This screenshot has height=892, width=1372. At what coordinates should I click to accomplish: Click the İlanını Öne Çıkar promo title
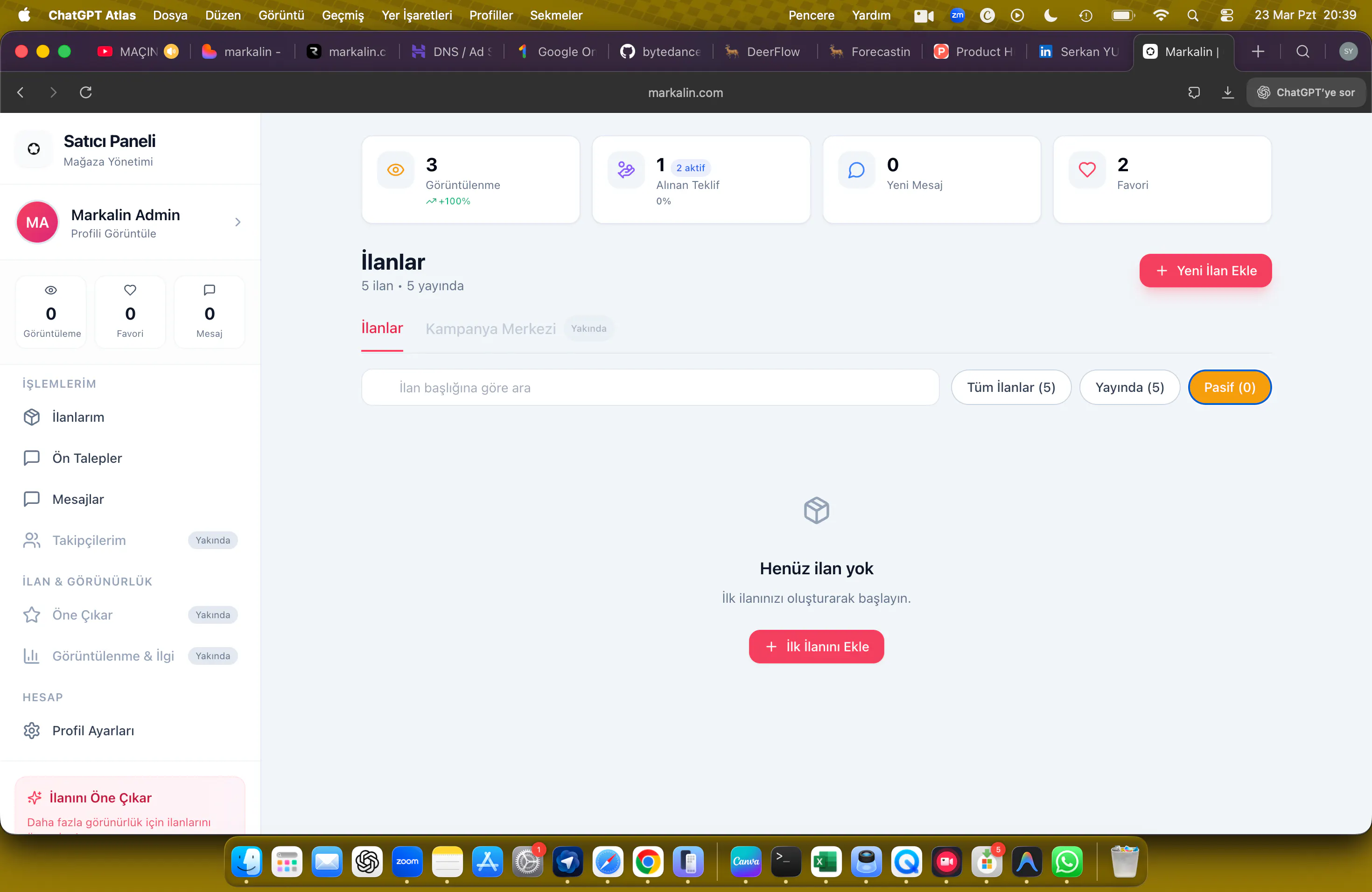[x=100, y=797]
